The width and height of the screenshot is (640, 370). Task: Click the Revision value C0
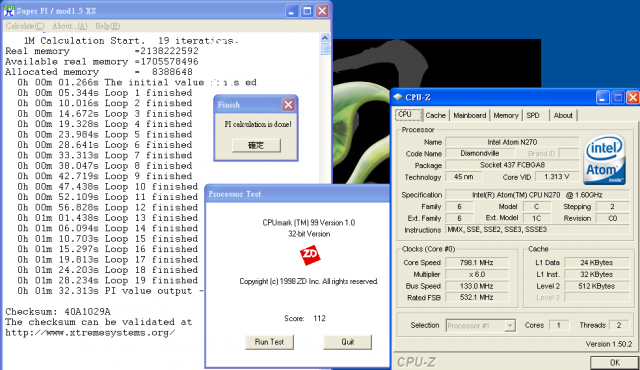click(x=612, y=218)
